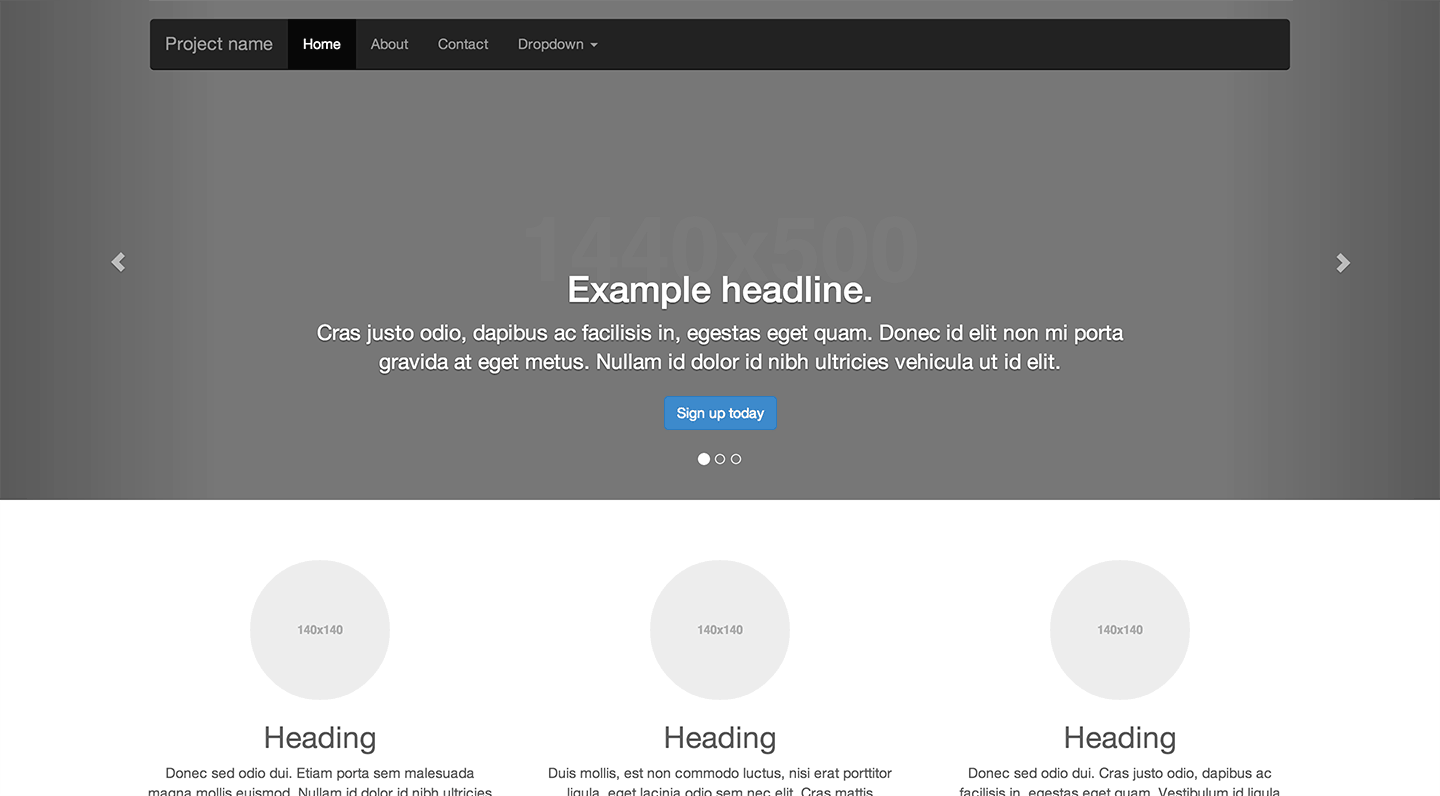
Task: Go to previous carousel slide arrow
Action: click(x=118, y=262)
